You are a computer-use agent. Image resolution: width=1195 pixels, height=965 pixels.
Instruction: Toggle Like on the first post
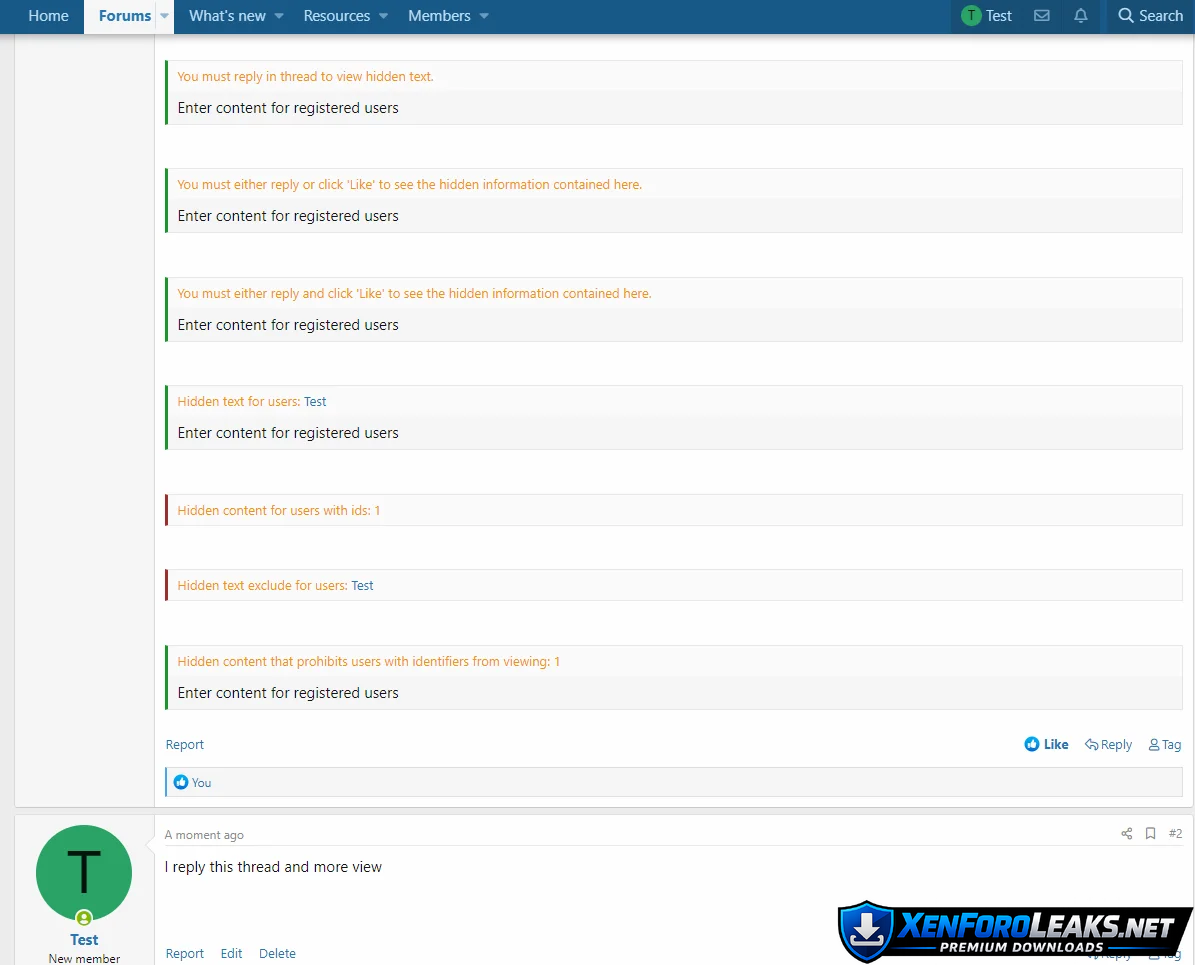pyautogui.click(x=1047, y=745)
